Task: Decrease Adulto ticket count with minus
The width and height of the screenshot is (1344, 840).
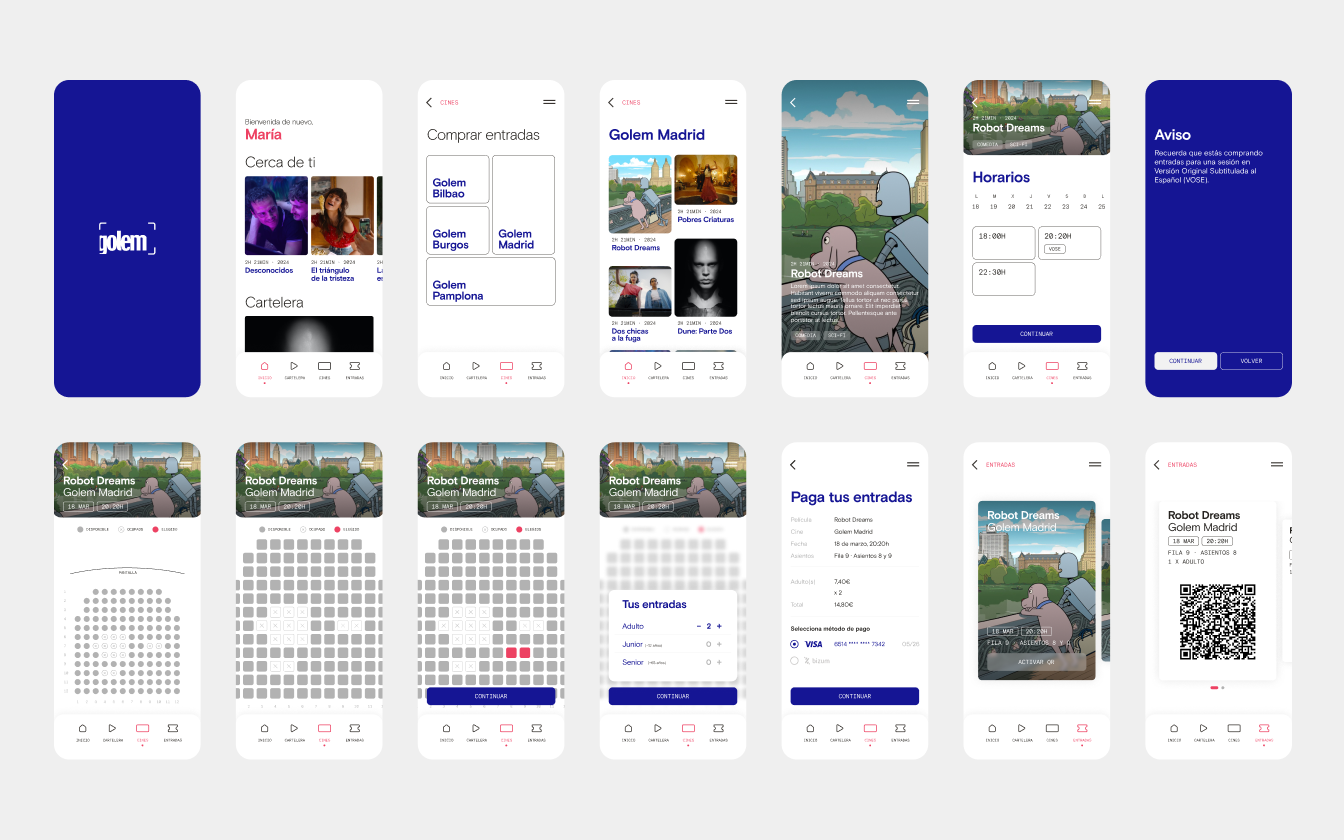Action: click(698, 626)
